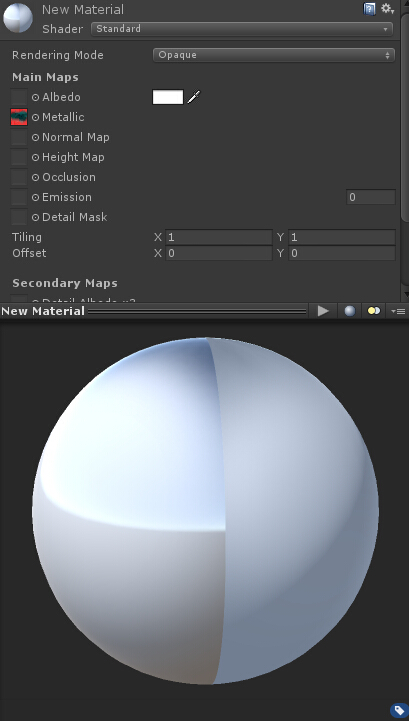The width and height of the screenshot is (409, 721).
Task: Pick the Occlusion texture selector circle
Action: click(x=35, y=177)
